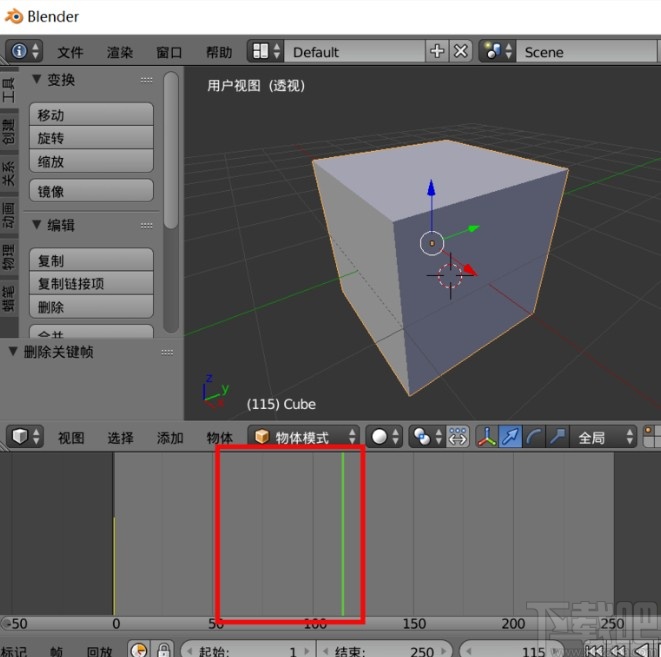Click the 复制链接项 (Duplicate Linked) button
The image size is (661, 657).
91,283
